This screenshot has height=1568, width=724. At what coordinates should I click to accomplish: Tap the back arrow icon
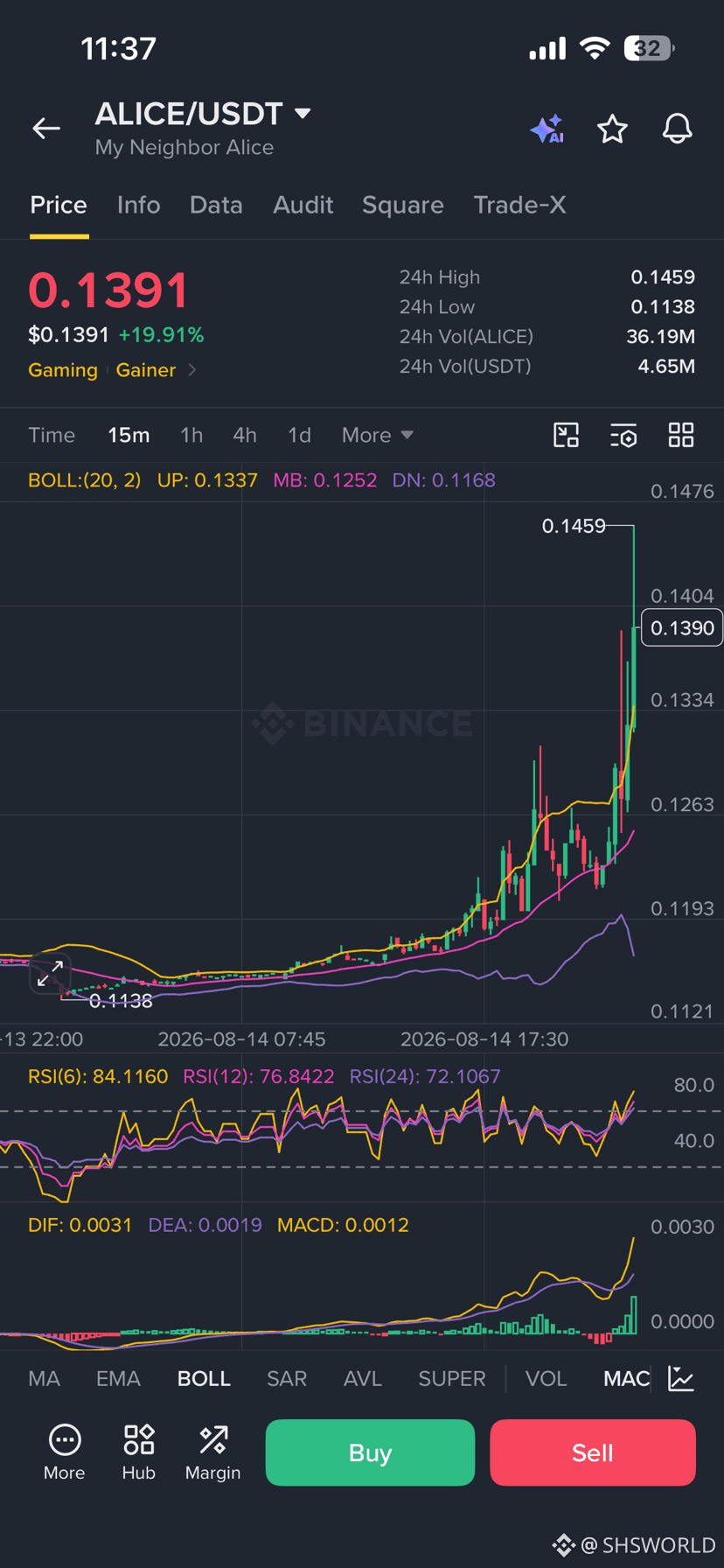46,129
